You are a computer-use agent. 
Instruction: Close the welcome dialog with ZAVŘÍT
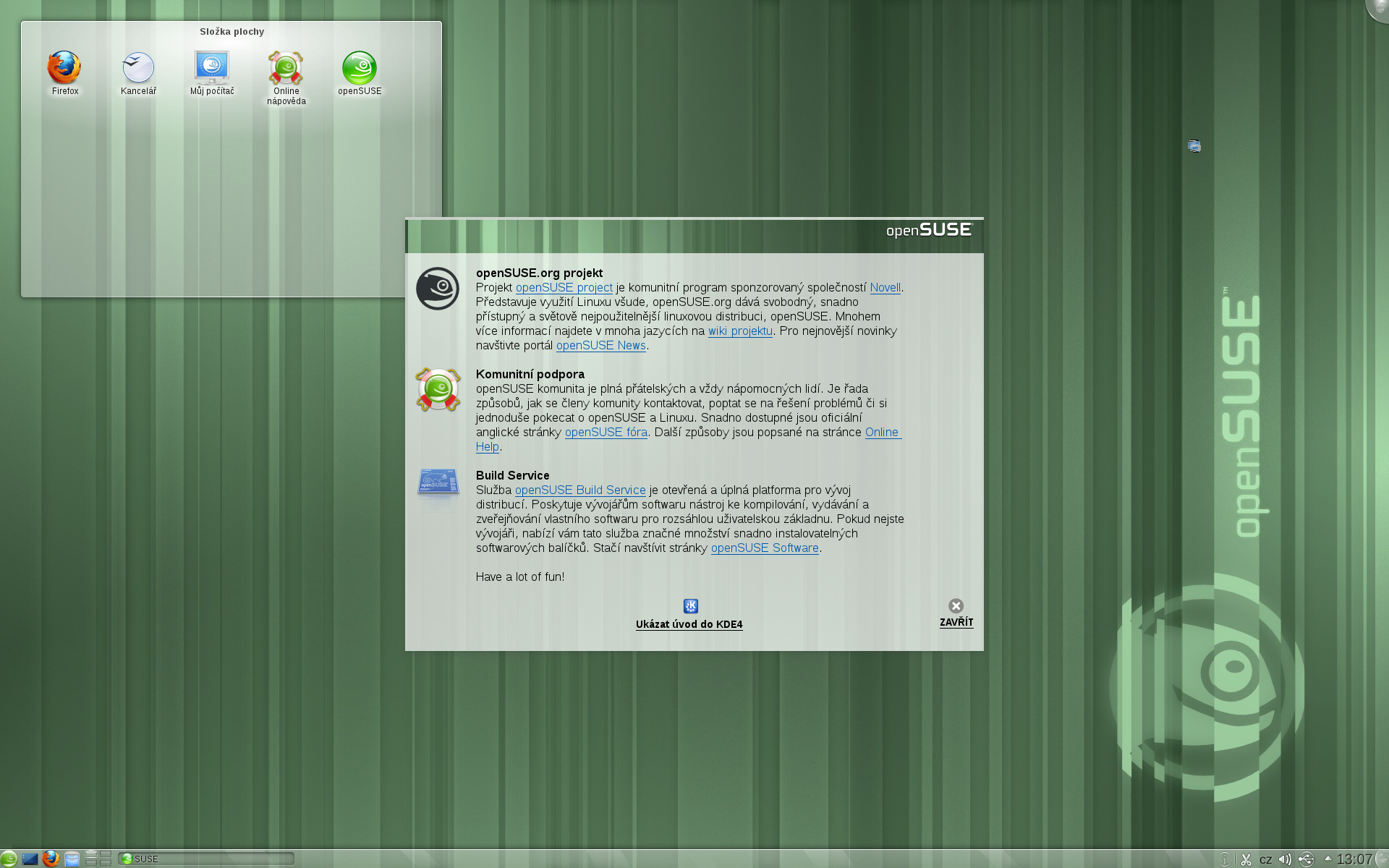click(956, 613)
